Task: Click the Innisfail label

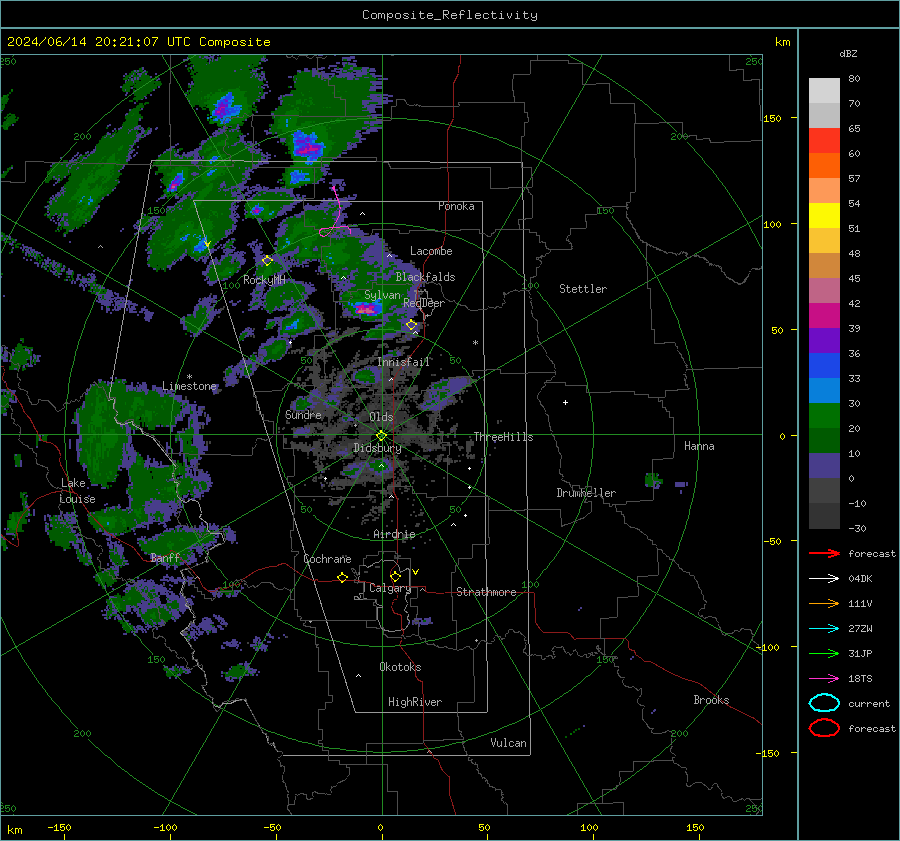Action: point(403,362)
